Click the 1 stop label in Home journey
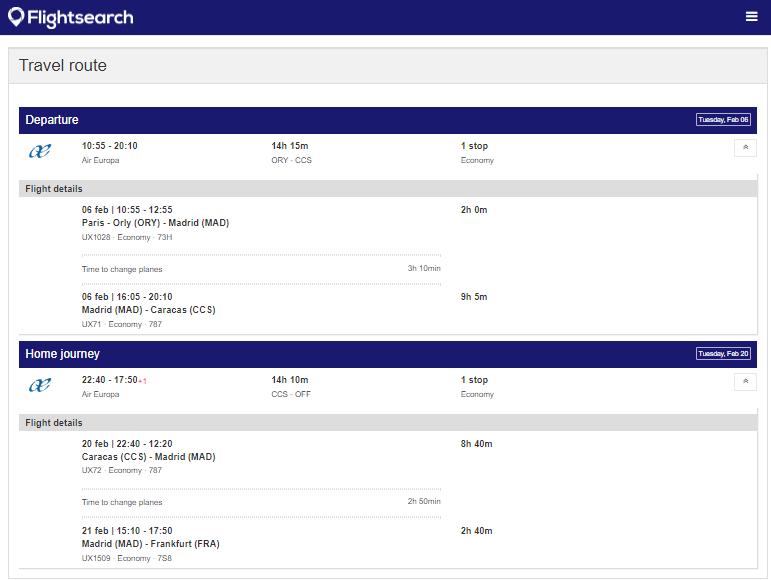This screenshot has width=771, height=580. [x=474, y=379]
